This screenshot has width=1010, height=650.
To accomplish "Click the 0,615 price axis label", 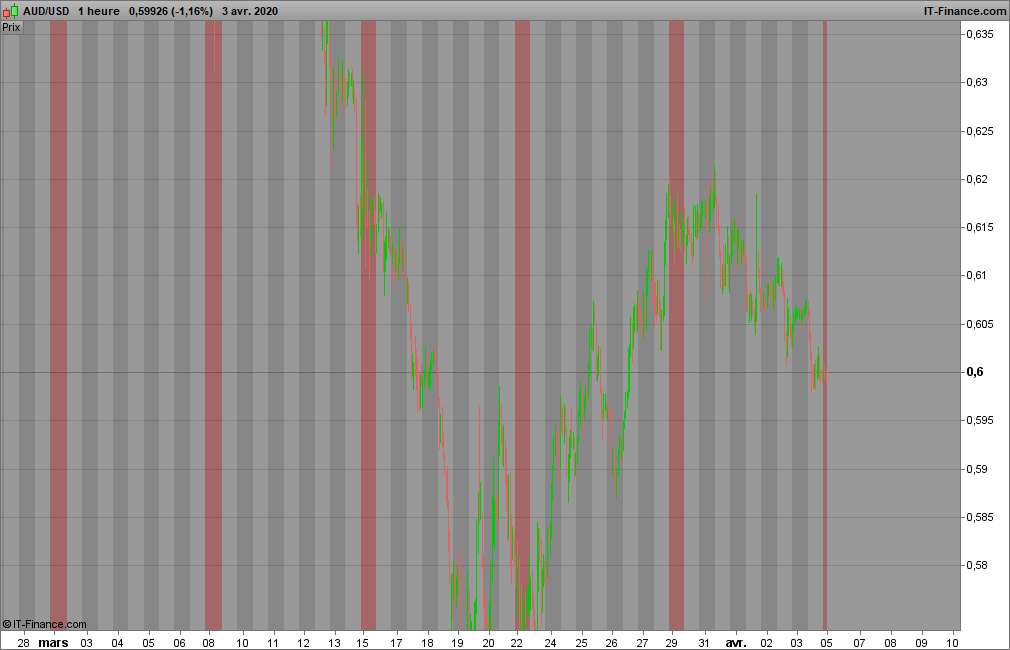I will pyautogui.click(x=979, y=227).
